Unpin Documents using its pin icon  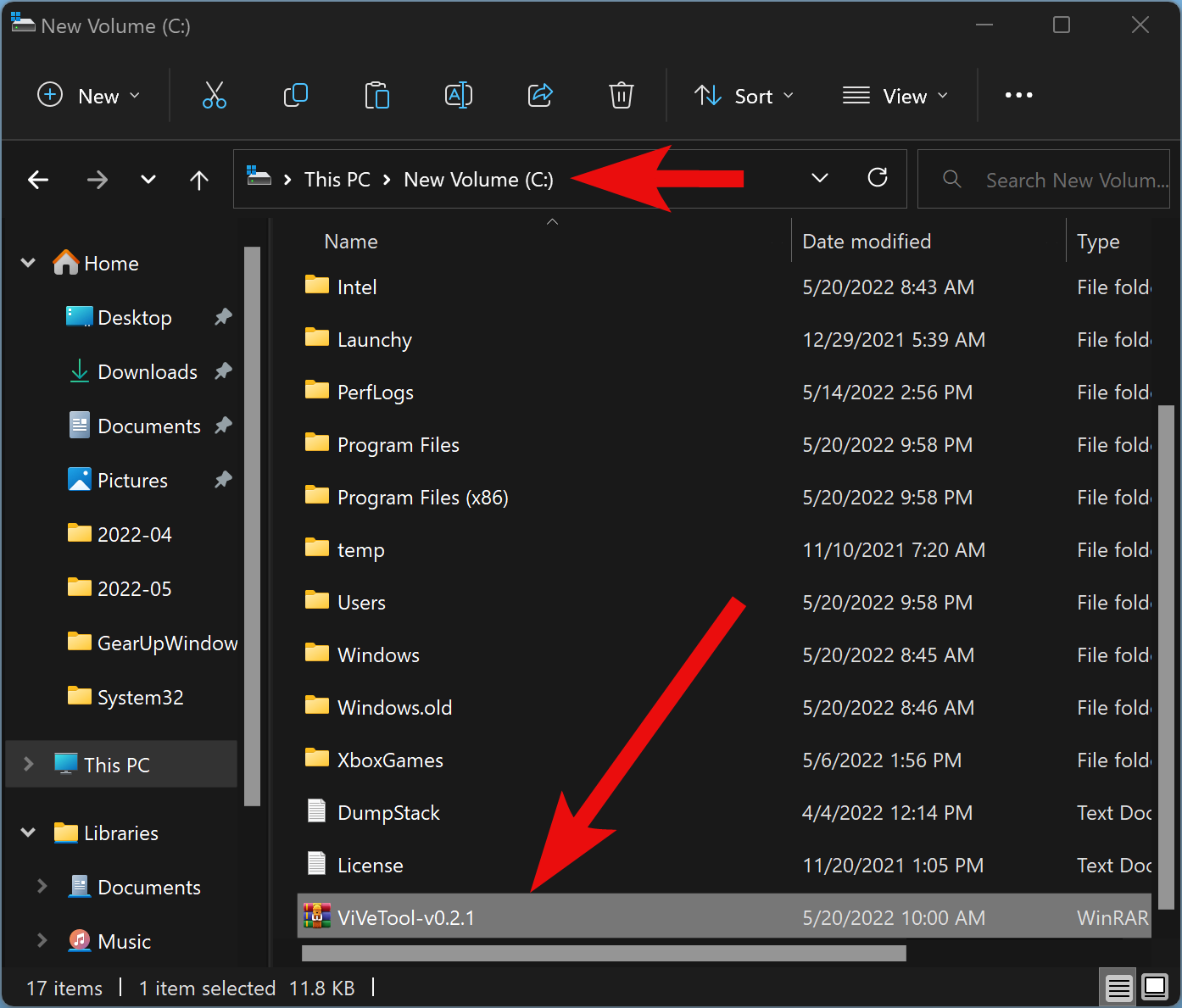223,426
